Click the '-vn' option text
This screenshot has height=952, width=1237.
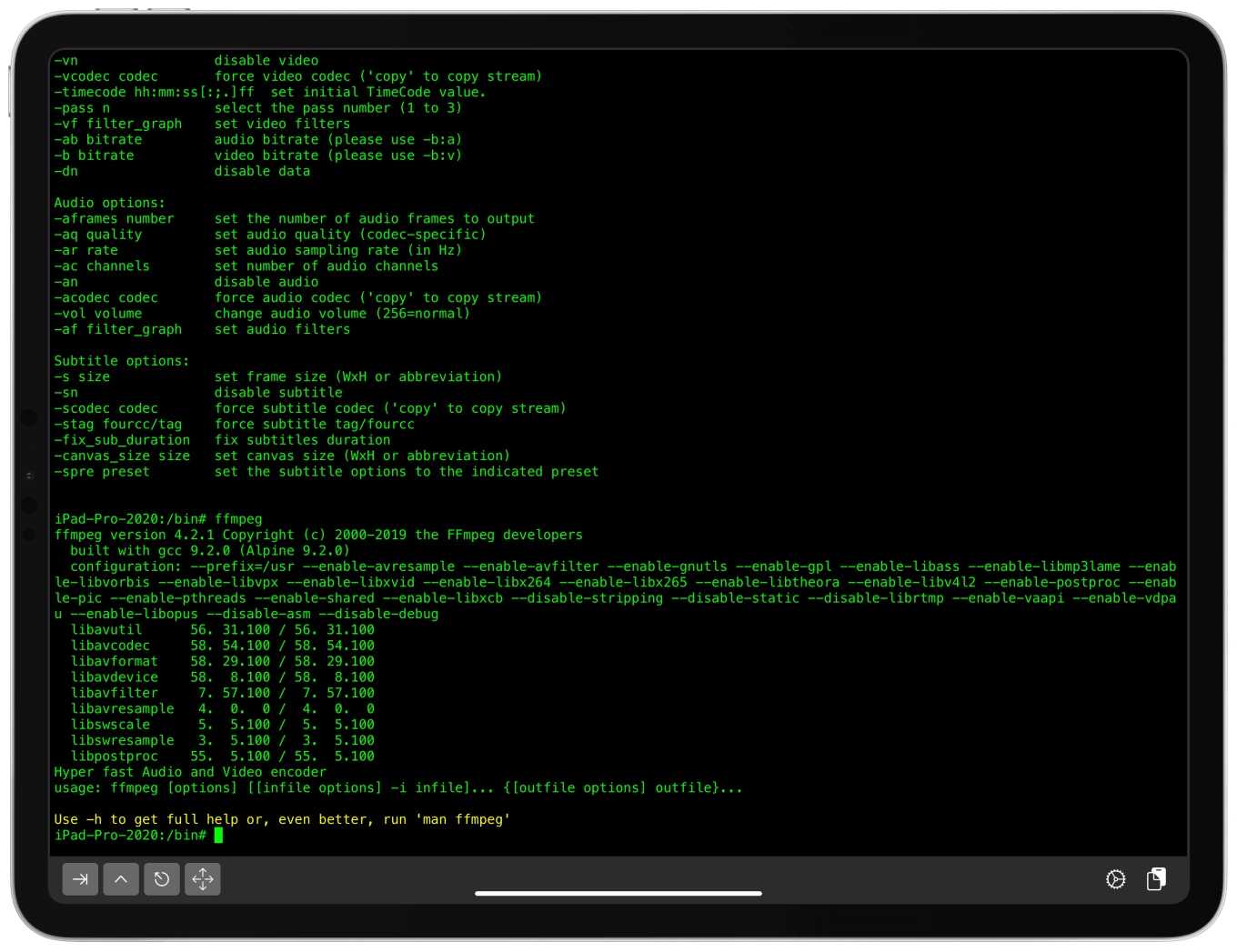65,61
